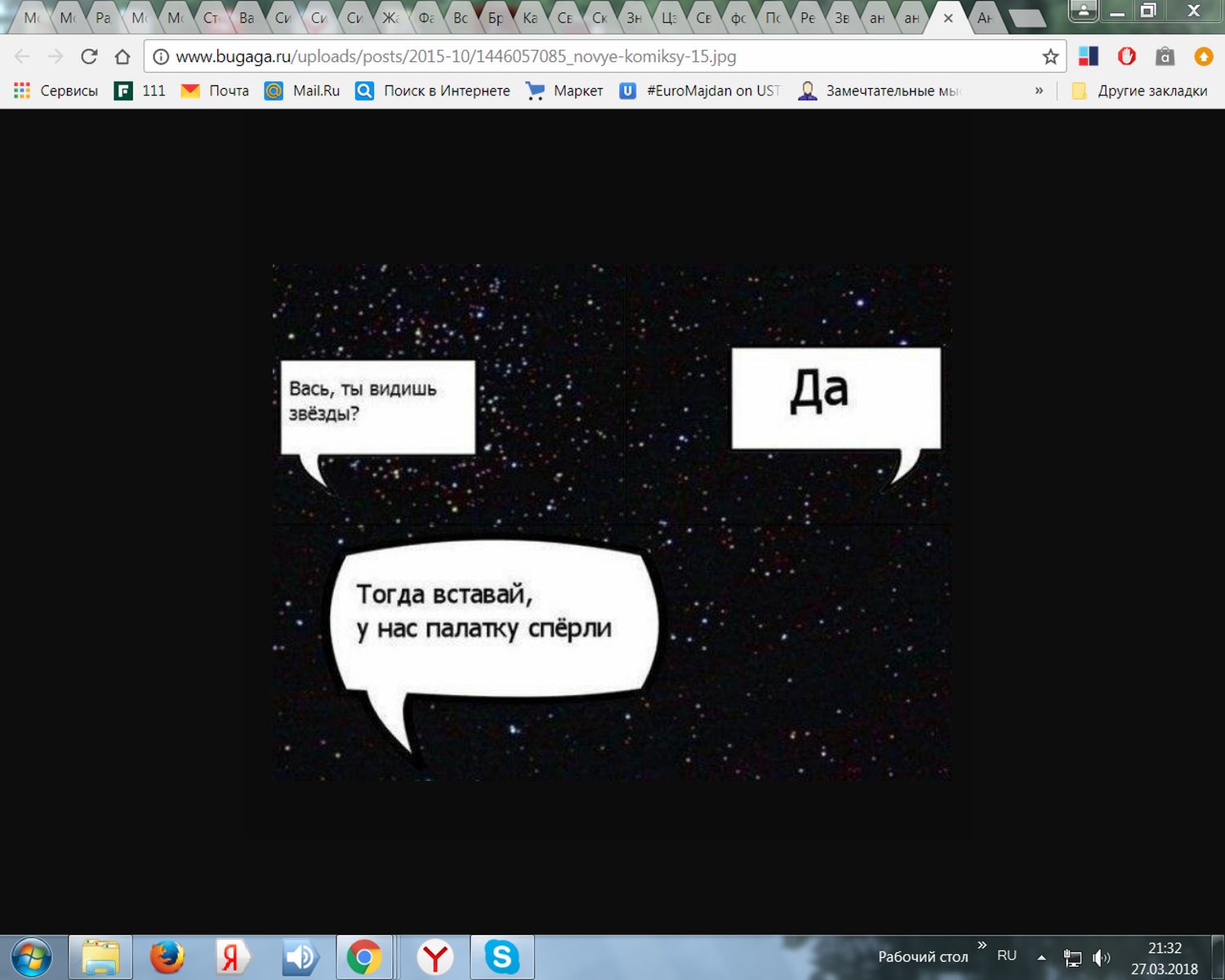Reload the page with the refresh icon
This screenshot has width=1225, height=980.
click(89, 56)
